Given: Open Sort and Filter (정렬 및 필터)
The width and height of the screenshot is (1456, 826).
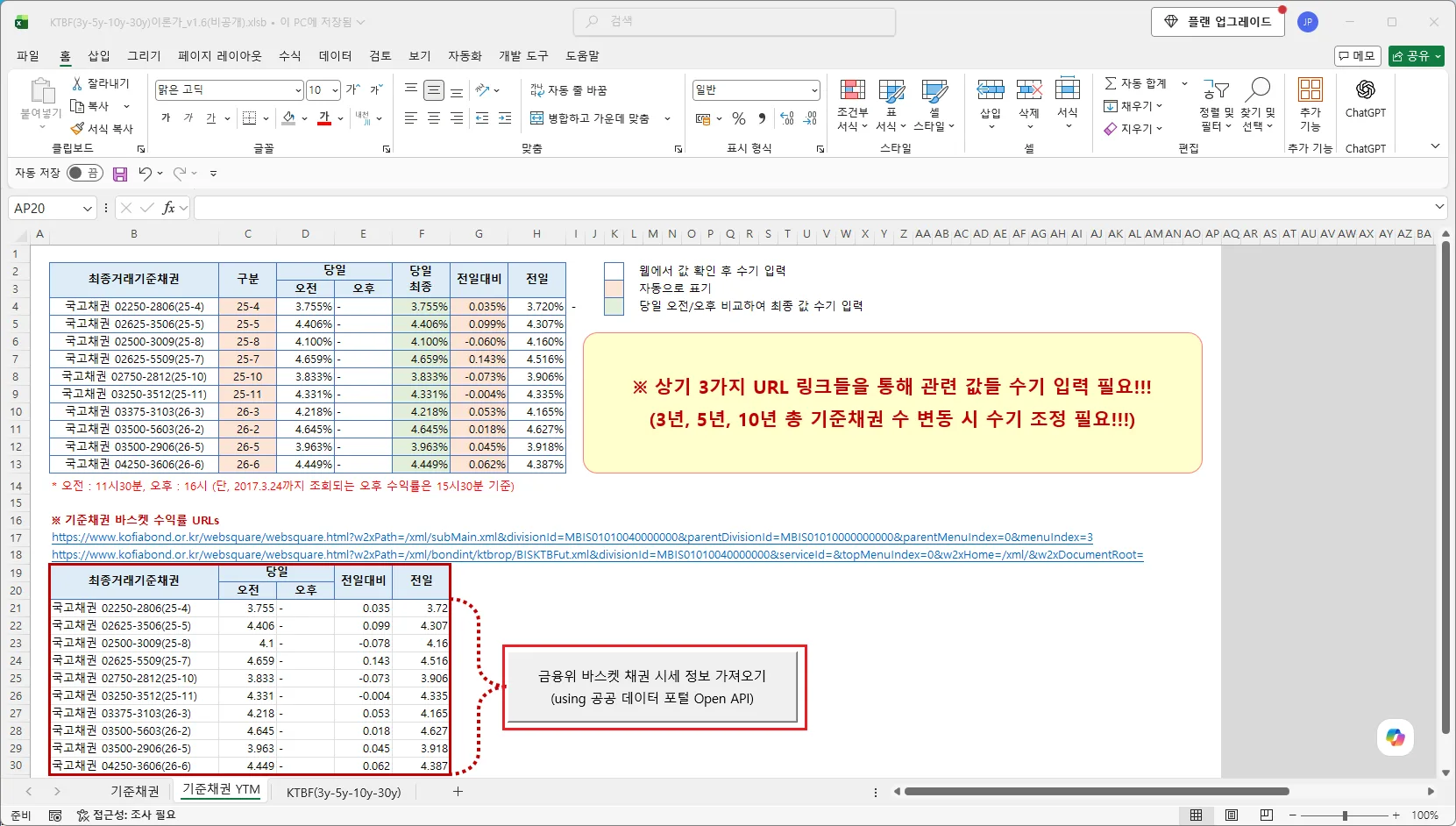Looking at the screenshot, I should point(1216,105).
